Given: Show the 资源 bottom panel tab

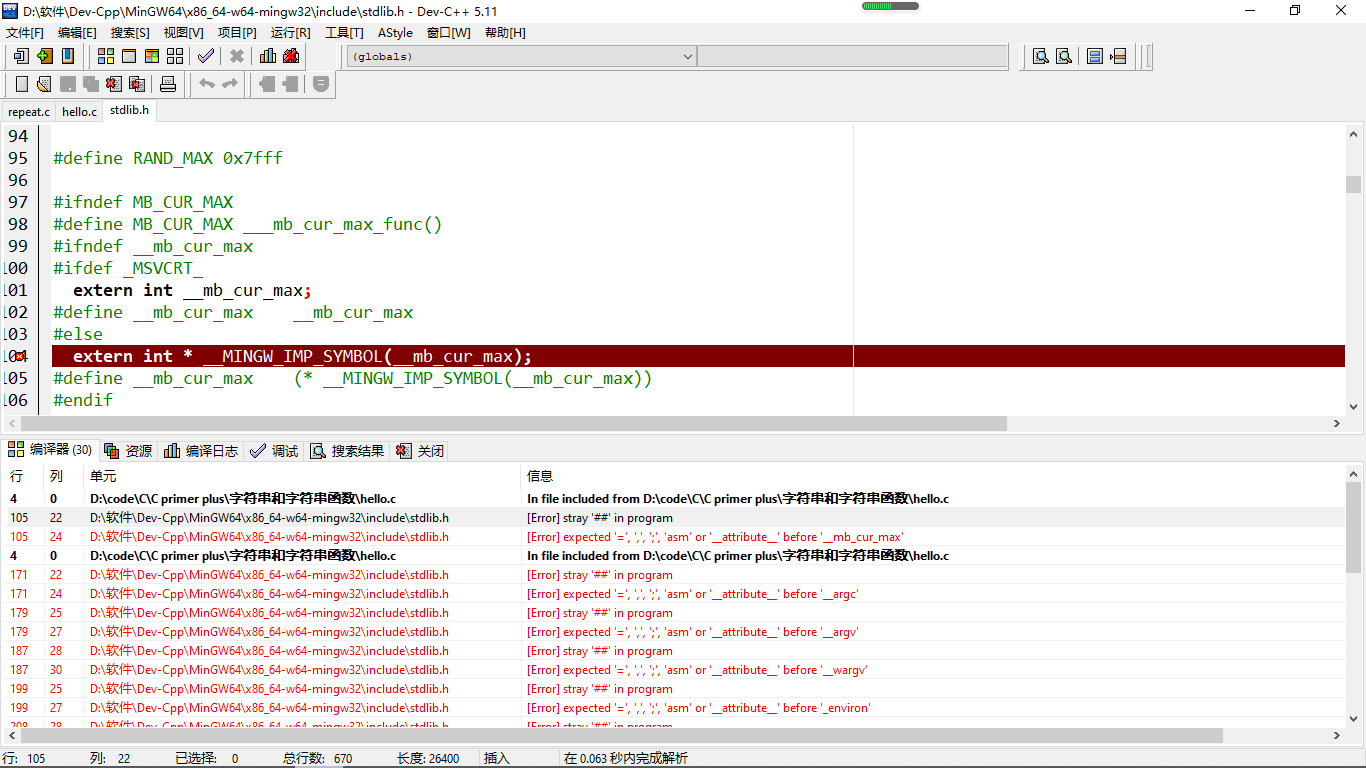Looking at the screenshot, I should (x=128, y=451).
